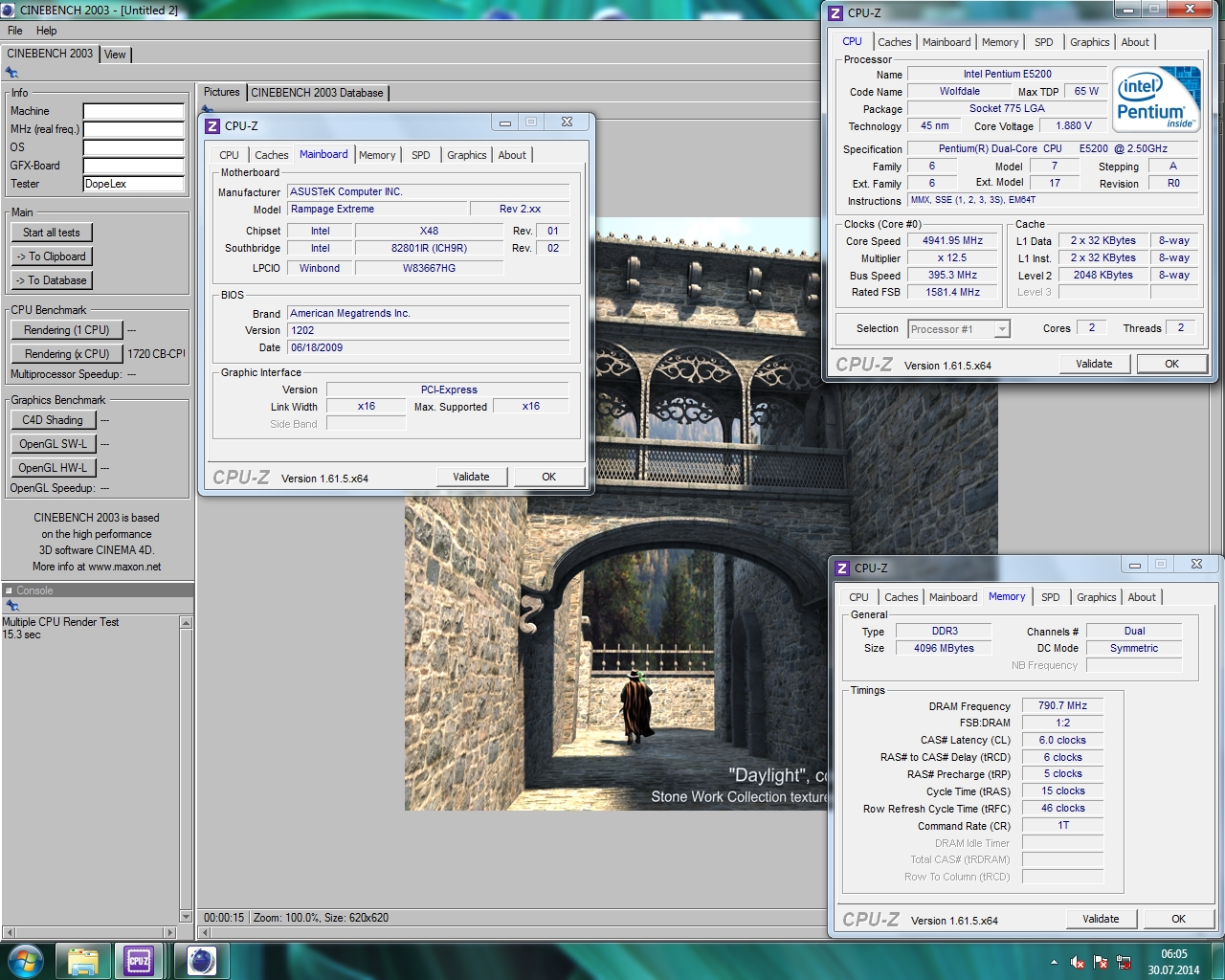Click the CPU-Z logo in Memory window title

(x=842, y=568)
